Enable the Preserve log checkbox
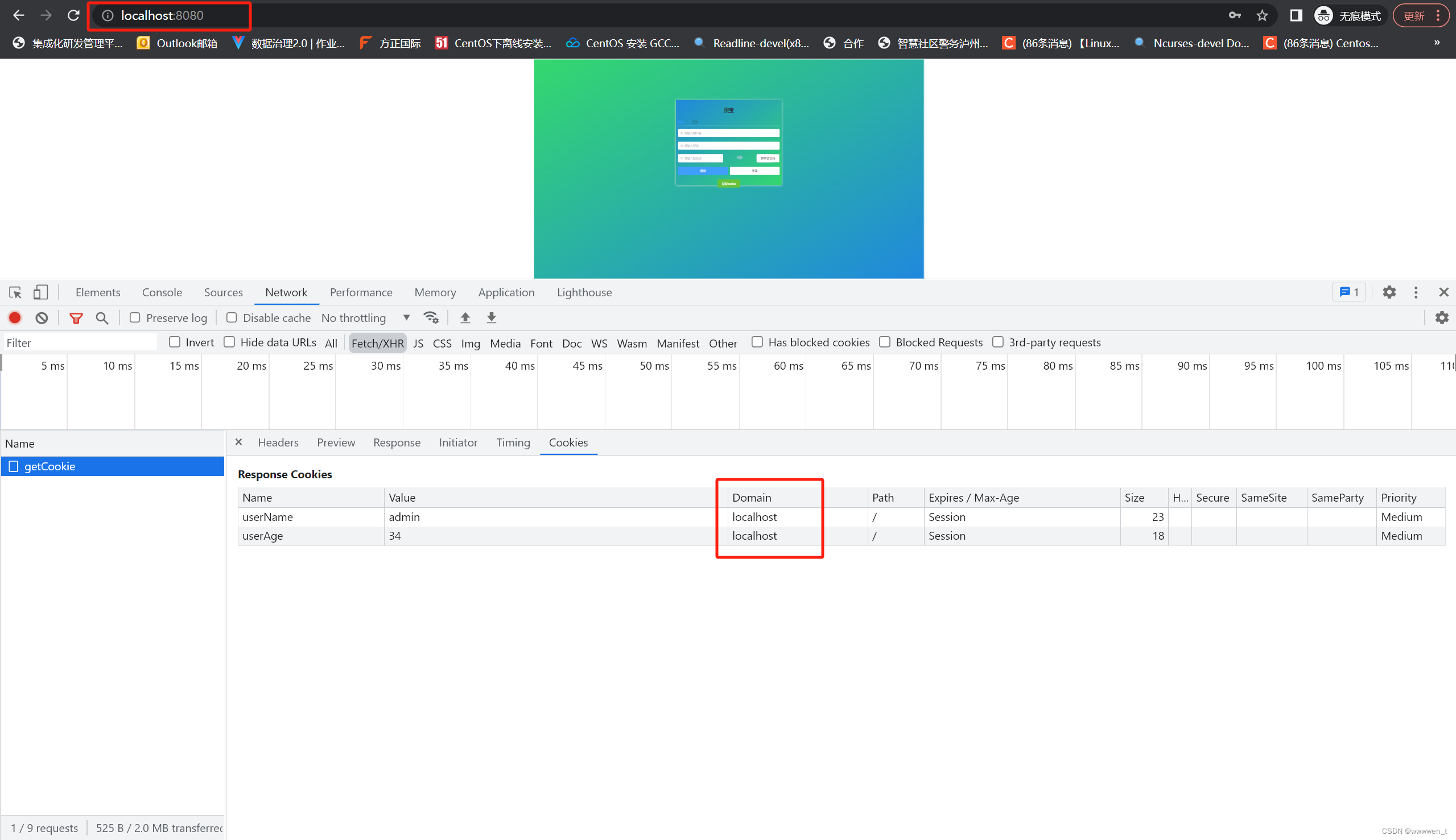The height and width of the screenshot is (840, 1456). point(135,318)
